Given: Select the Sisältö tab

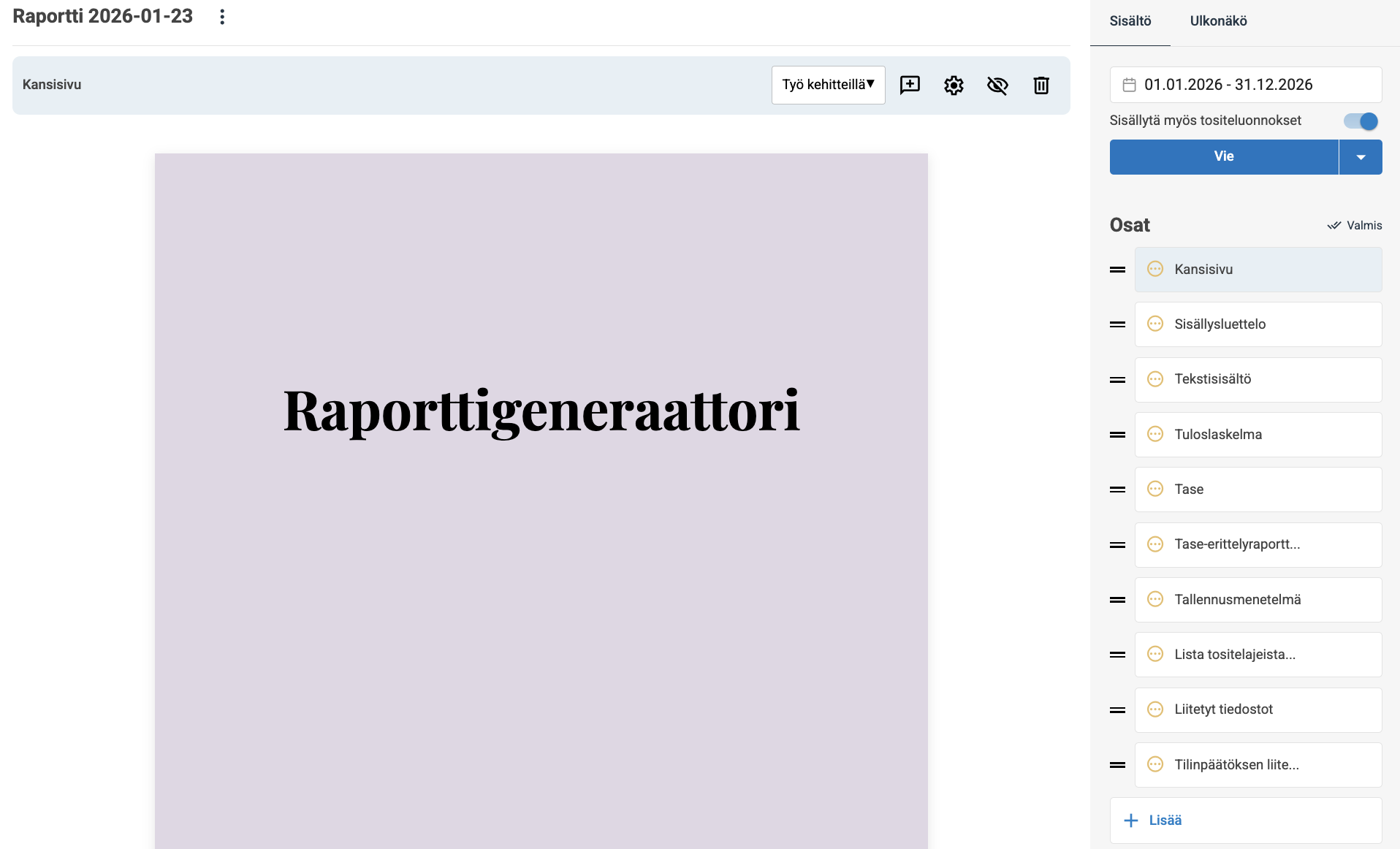Looking at the screenshot, I should 1130,21.
